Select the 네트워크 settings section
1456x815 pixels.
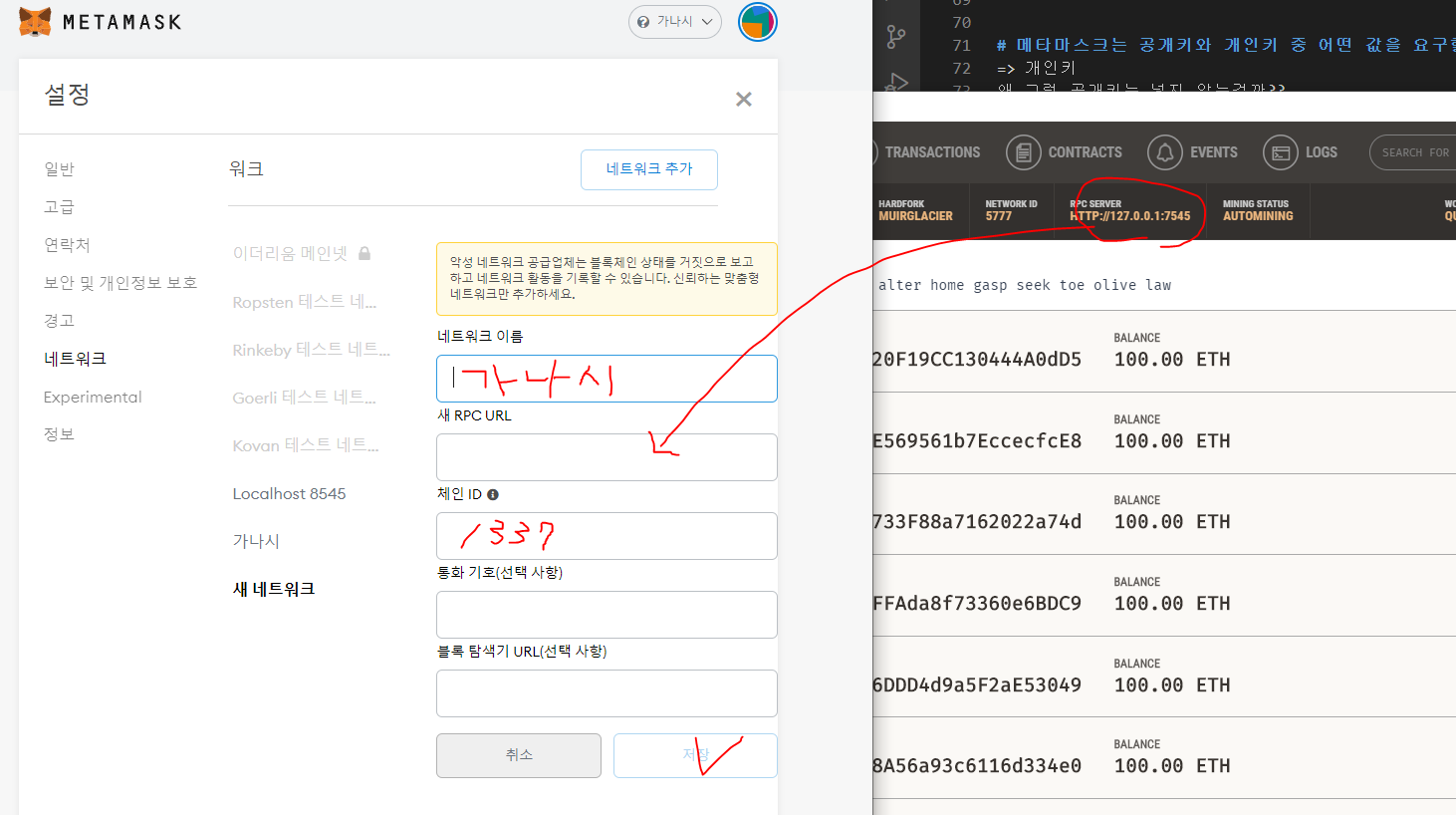click(x=75, y=358)
